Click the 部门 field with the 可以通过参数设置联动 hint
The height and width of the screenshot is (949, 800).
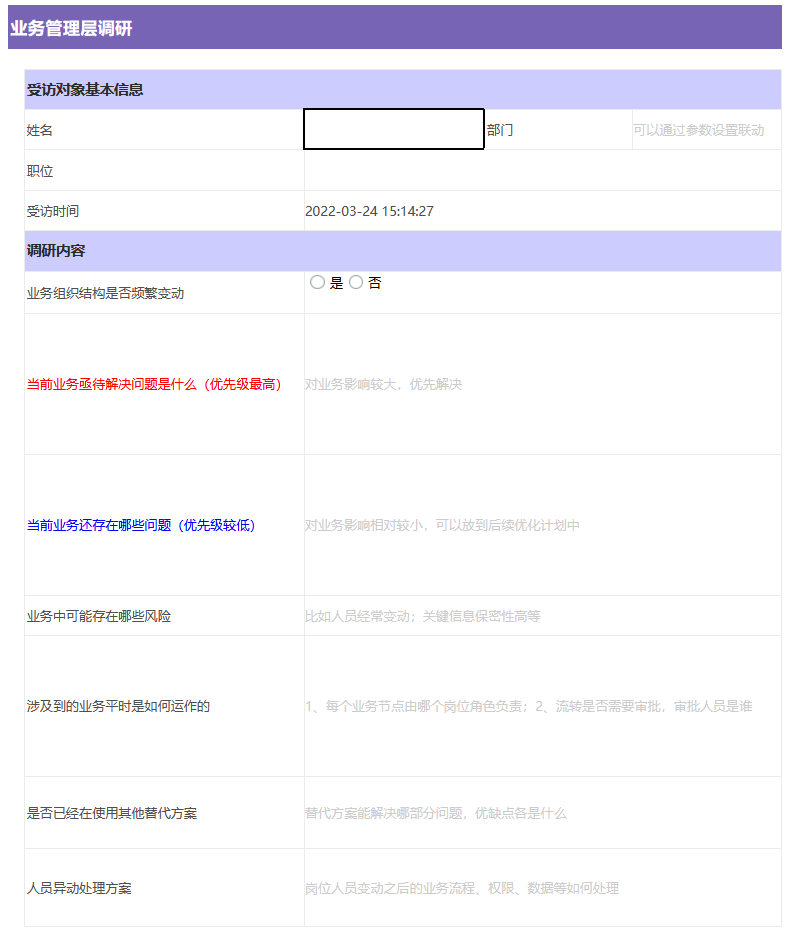(x=707, y=130)
